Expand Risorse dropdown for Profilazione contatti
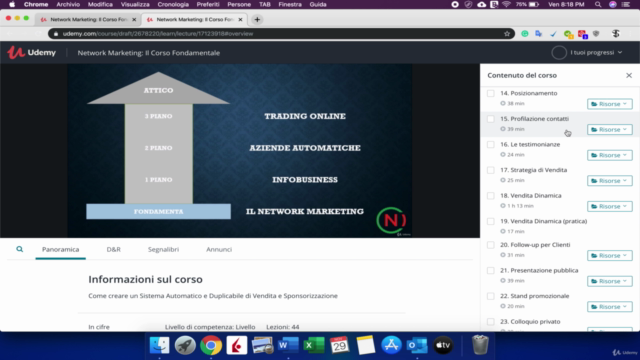Screen dimensions: 640x360 coord(609,129)
